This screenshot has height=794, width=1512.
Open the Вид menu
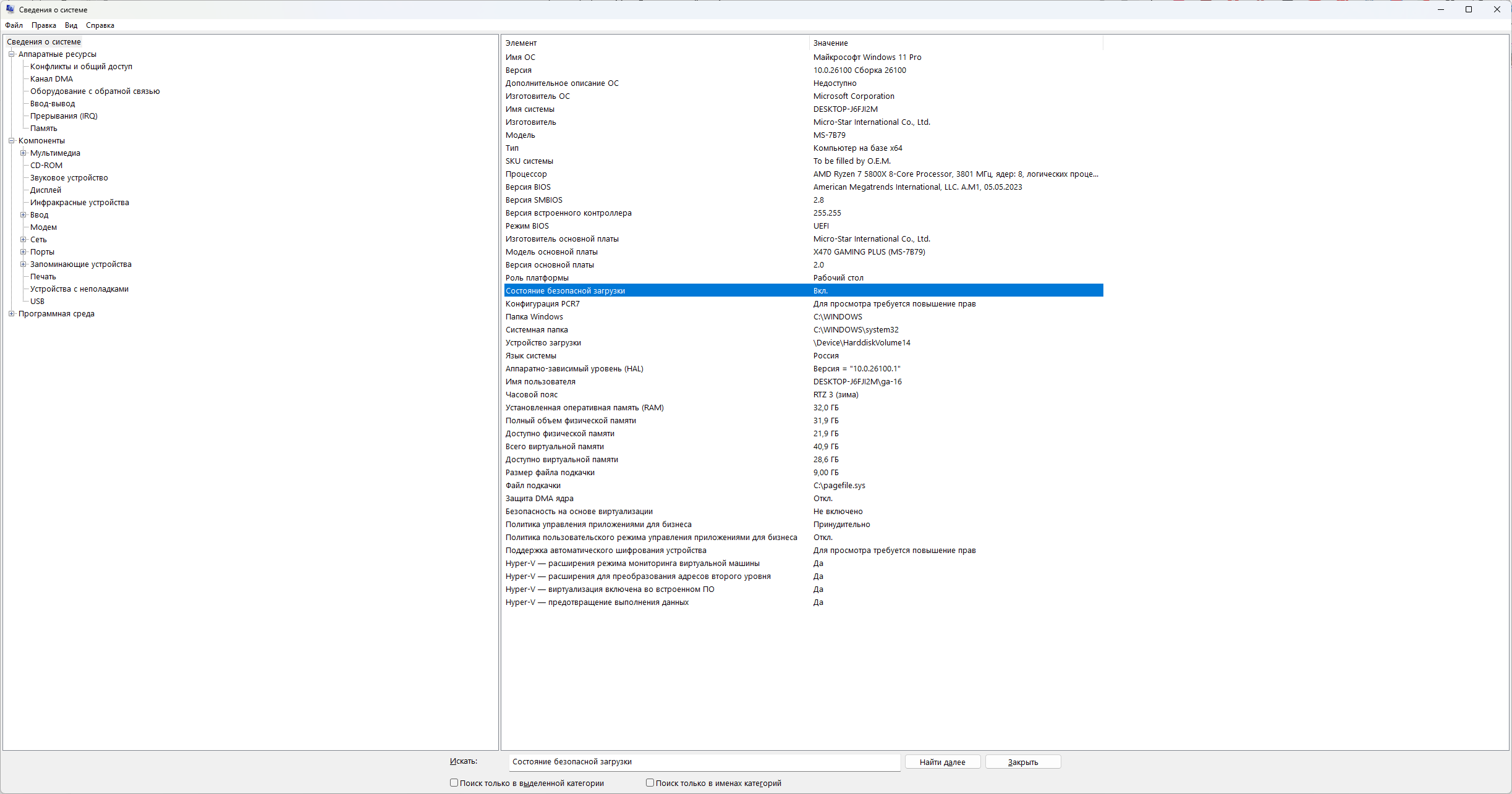[x=71, y=25]
